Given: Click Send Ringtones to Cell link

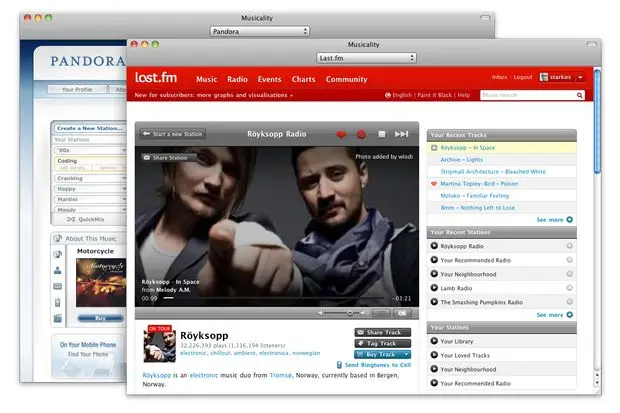Looking at the screenshot, I should click(x=374, y=365).
